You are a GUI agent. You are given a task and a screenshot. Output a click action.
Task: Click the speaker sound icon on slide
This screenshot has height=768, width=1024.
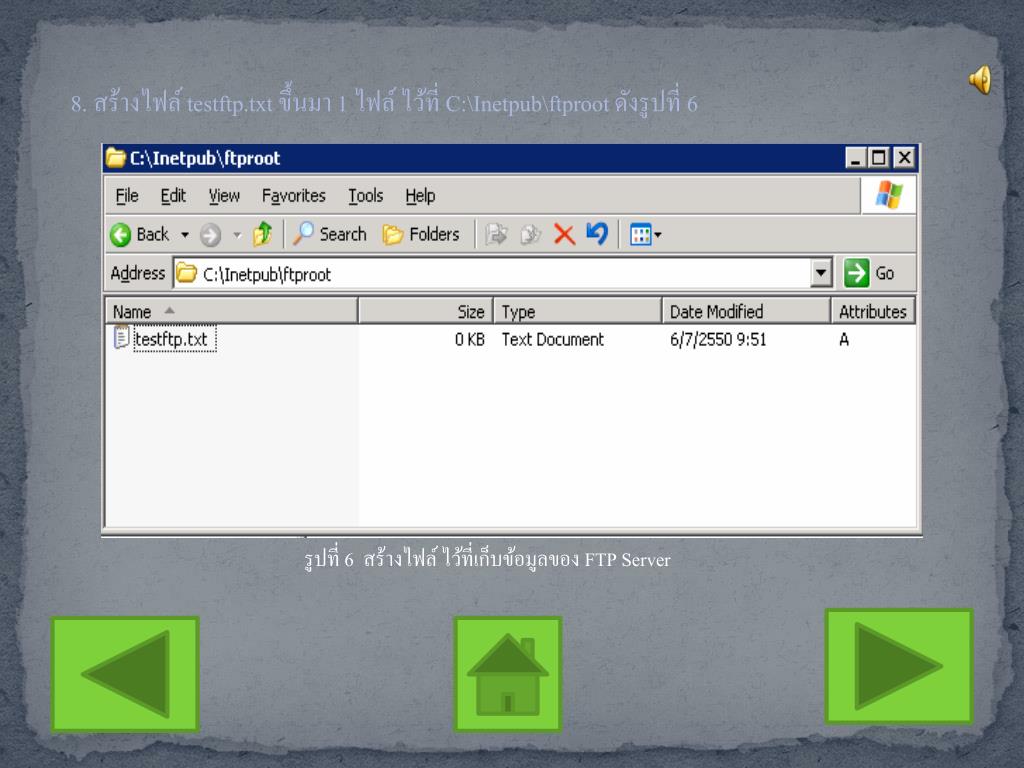tap(980, 80)
